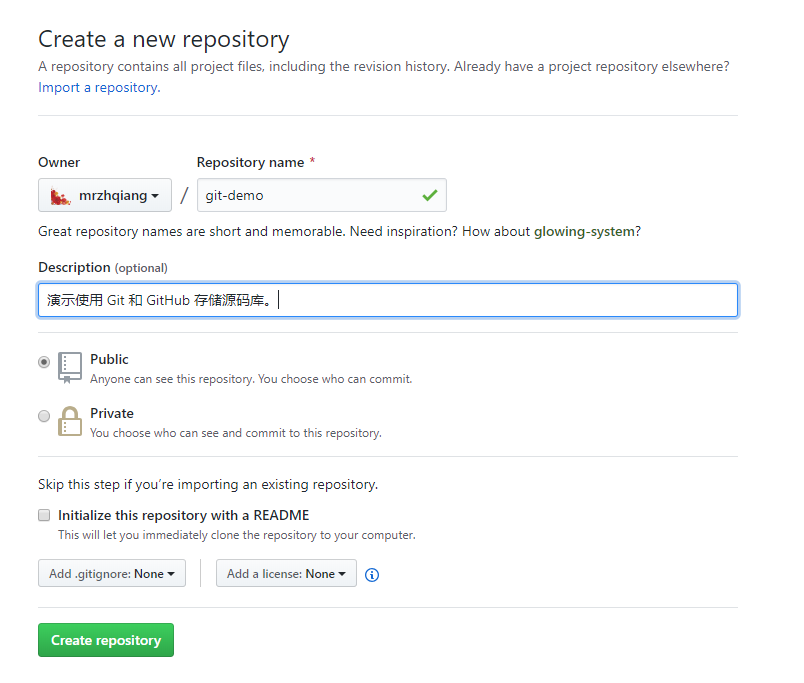Use the suggested name glowing-system
This screenshot has width=804, height=683.
pyautogui.click(x=584, y=232)
